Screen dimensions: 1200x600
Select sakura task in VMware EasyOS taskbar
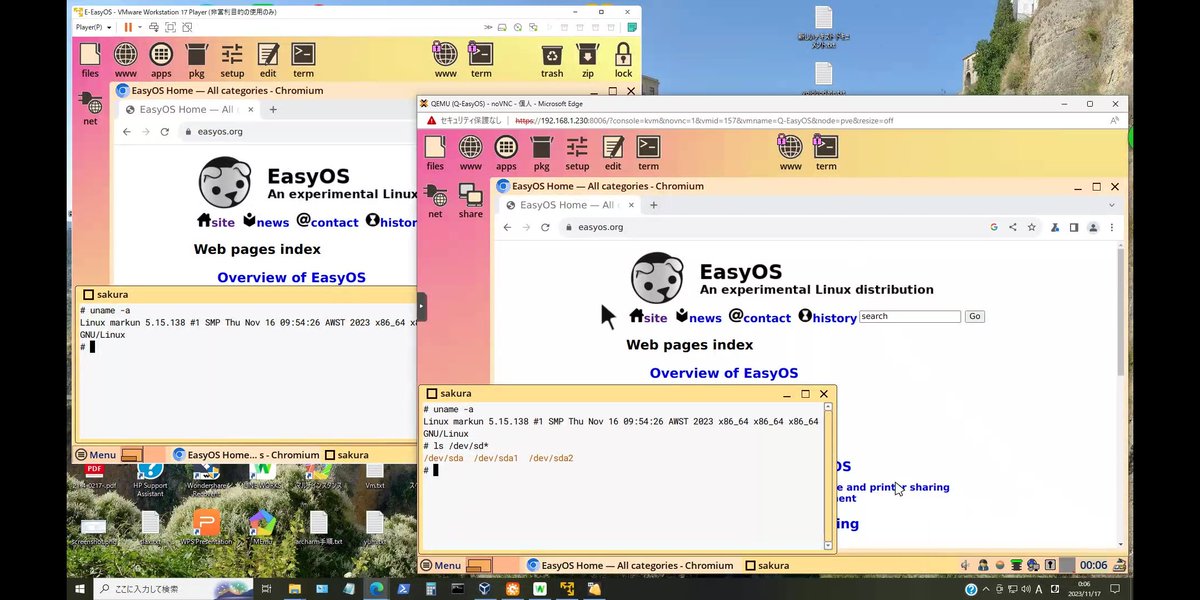[347, 454]
